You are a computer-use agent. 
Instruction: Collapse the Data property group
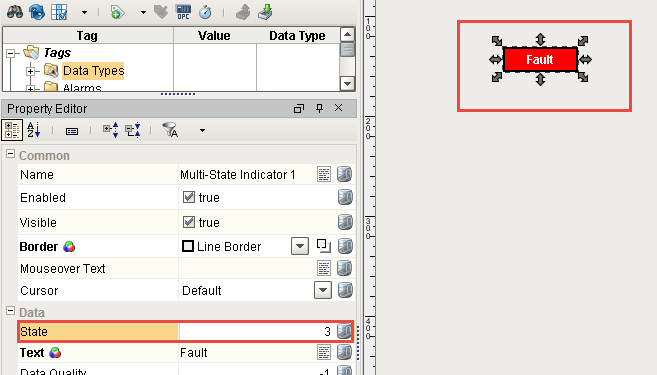10,311
